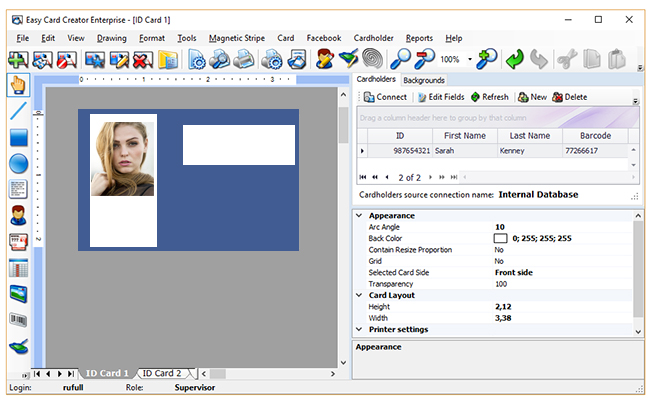652x403 pixels.
Task: Click the Delete cardholder button
Action: (x=570, y=97)
